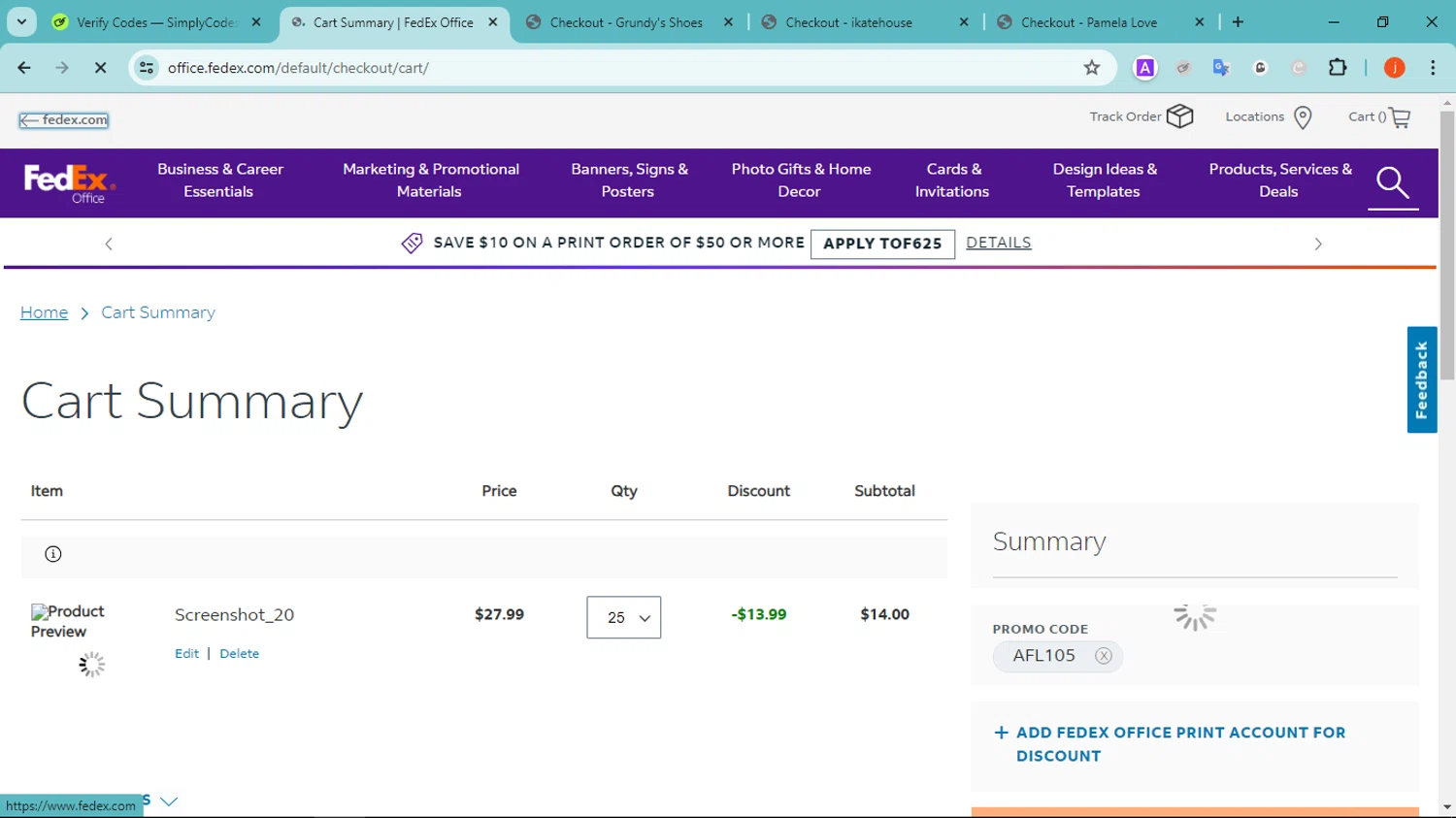The height and width of the screenshot is (818, 1456).
Task: Apply promo code TOF625
Action: 882,244
